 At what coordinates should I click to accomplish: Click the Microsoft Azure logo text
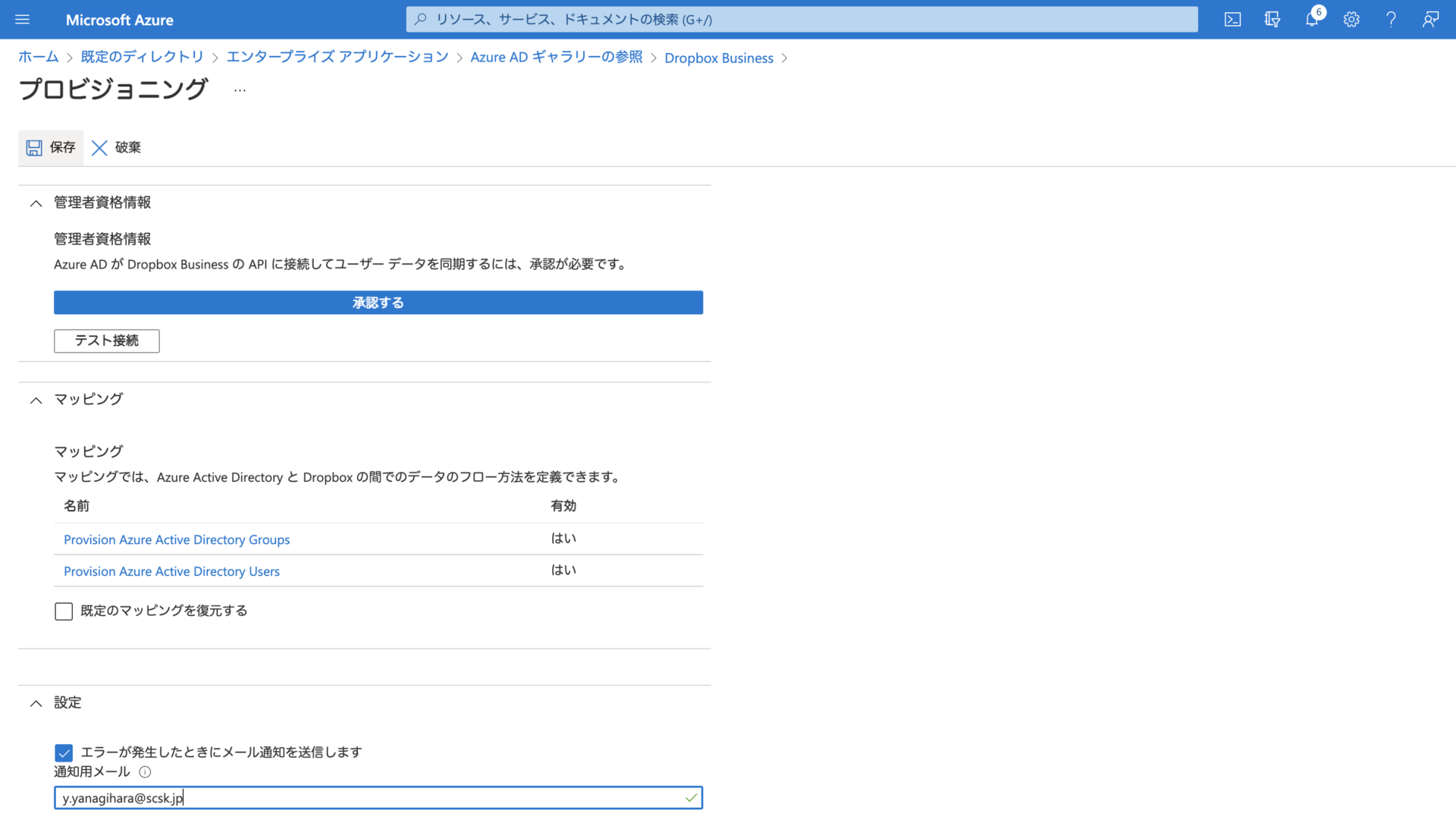pyautogui.click(x=120, y=20)
